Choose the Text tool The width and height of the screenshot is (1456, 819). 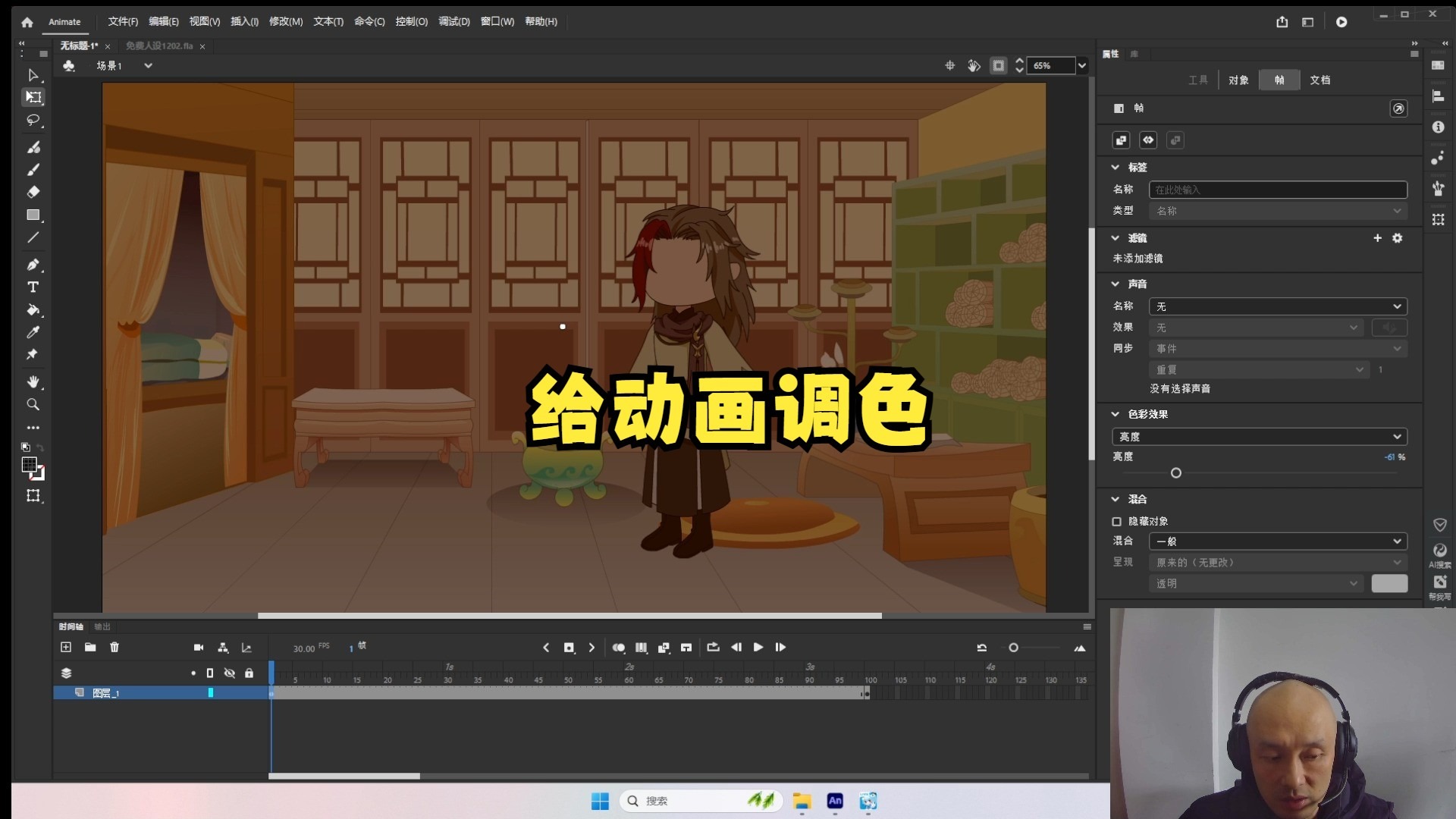pos(33,287)
